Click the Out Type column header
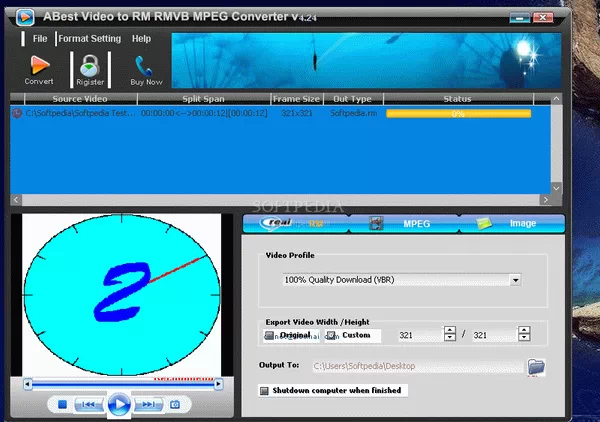The height and width of the screenshot is (422, 600). pos(353,99)
